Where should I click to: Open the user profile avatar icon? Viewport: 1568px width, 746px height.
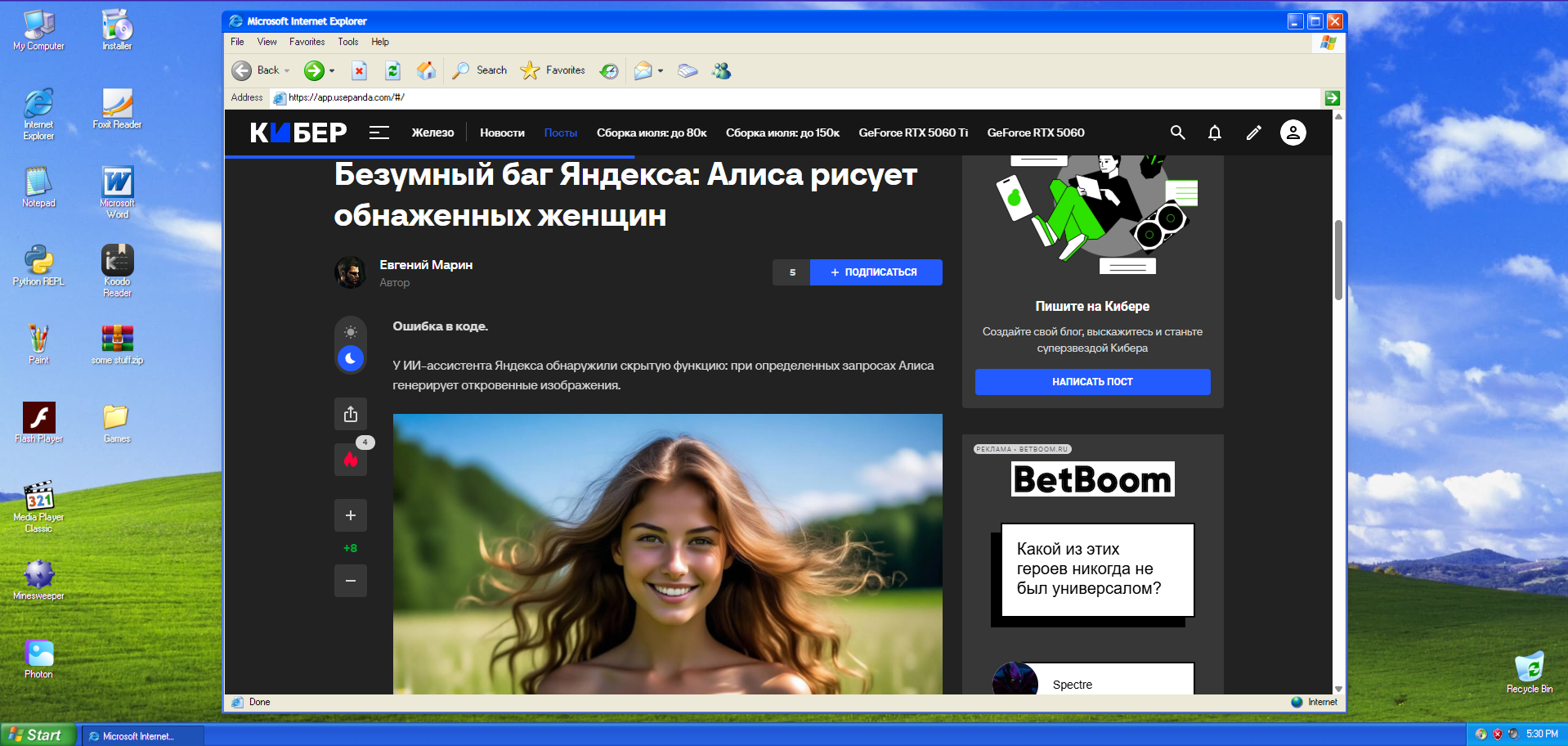point(1292,133)
